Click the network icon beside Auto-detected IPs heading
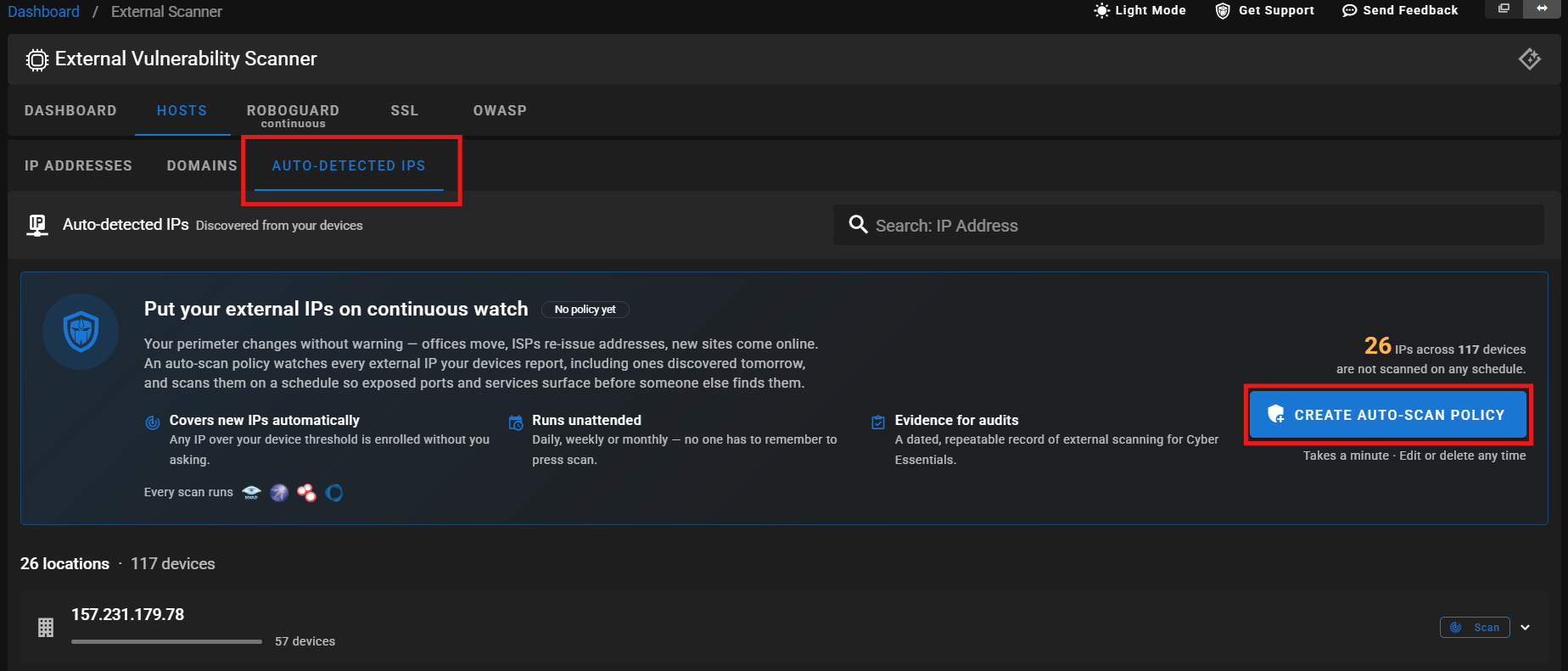 click(x=37, y=225)
